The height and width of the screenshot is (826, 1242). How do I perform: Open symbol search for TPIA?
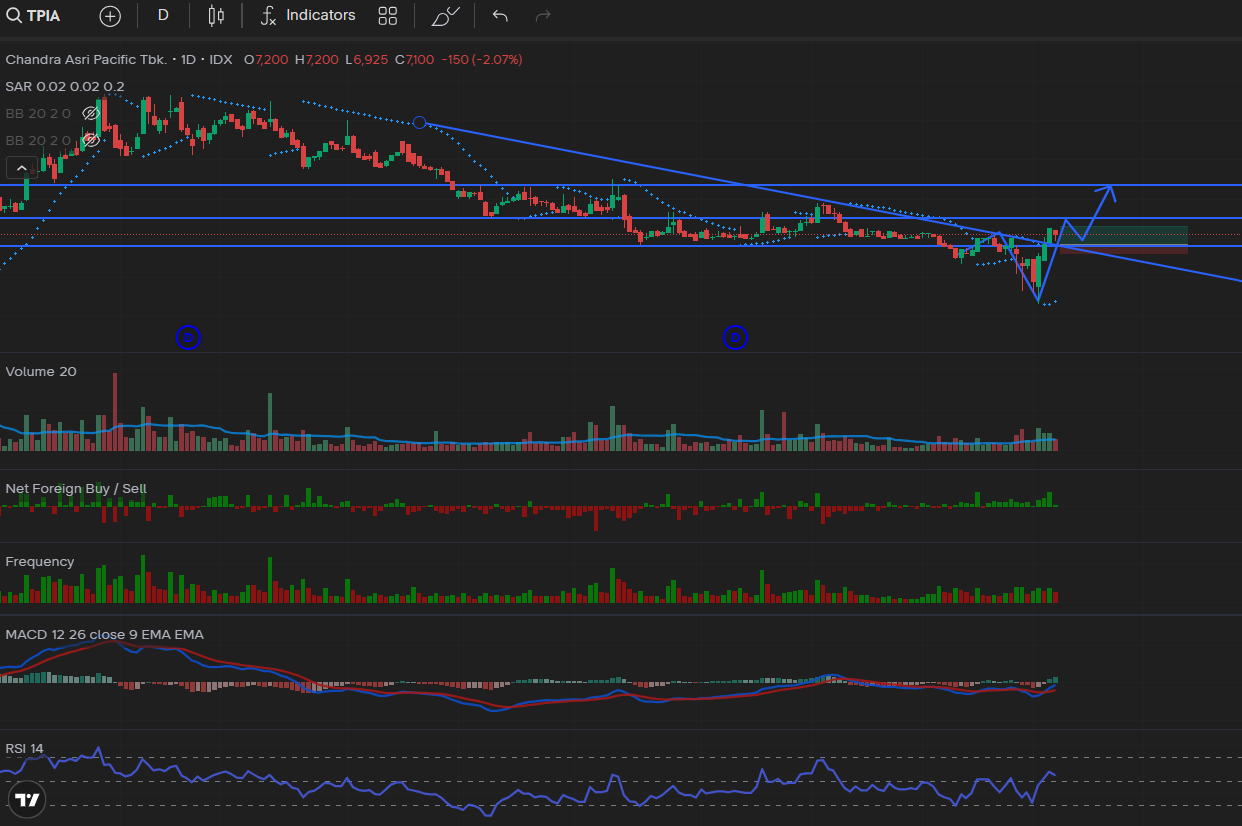coord(34,16)
